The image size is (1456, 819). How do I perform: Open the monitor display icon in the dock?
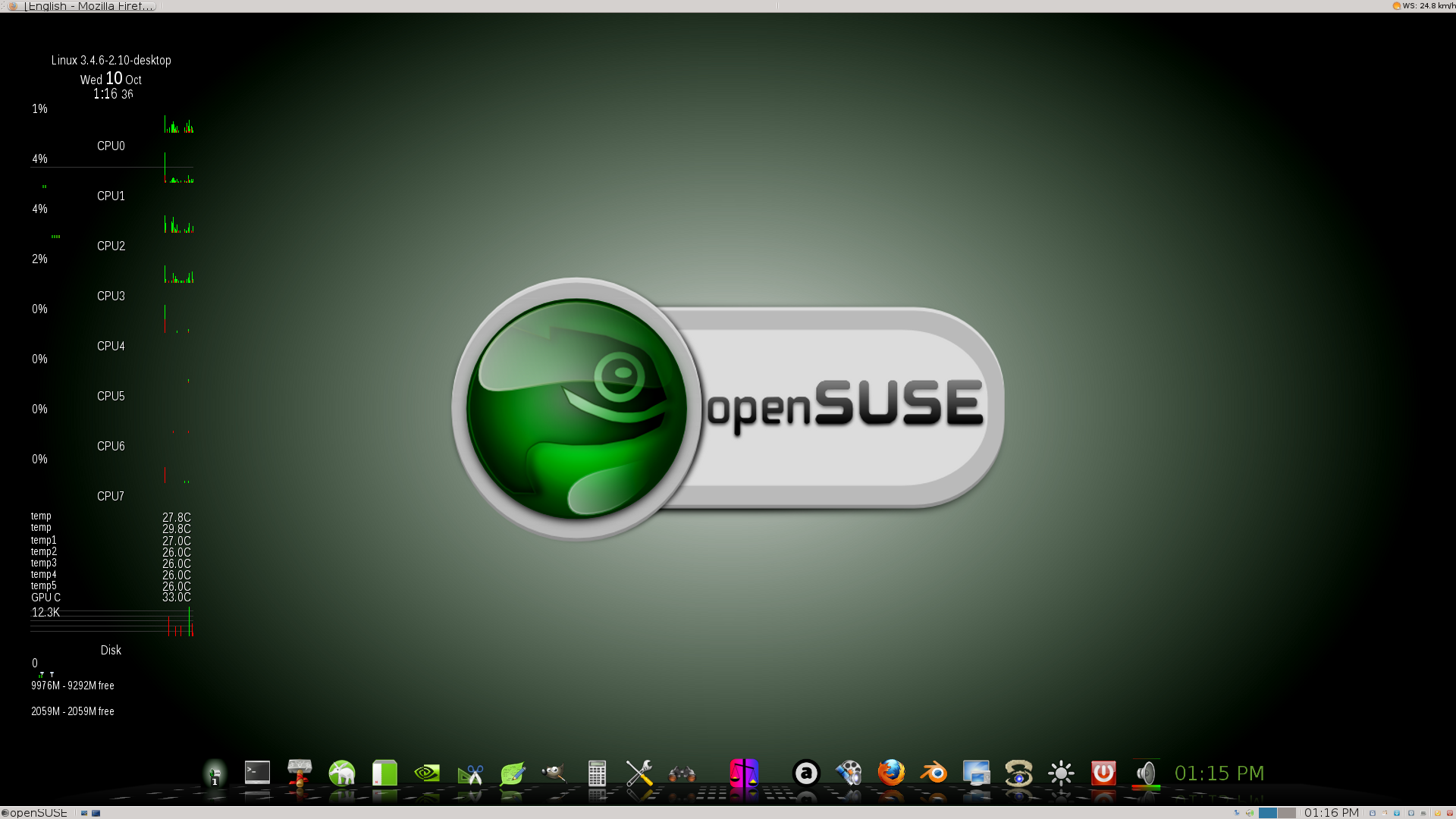(x=976, y=773)
